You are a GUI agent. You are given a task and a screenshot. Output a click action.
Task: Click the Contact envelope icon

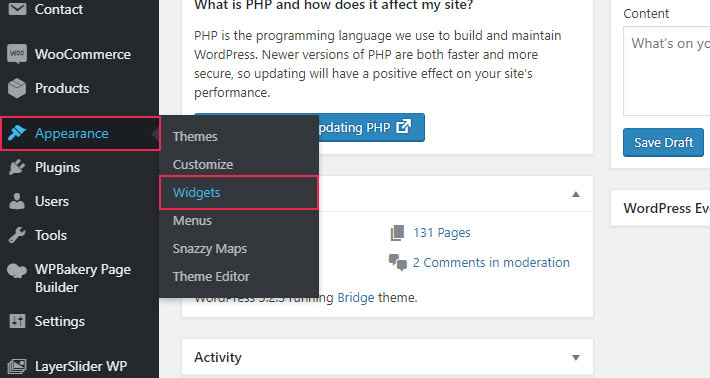click(17, 8)
